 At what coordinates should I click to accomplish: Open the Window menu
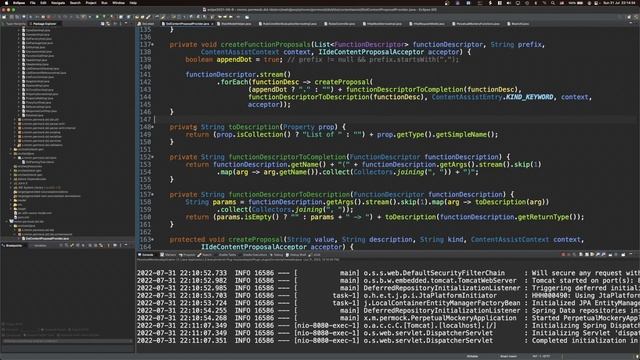tap(118, 3)
